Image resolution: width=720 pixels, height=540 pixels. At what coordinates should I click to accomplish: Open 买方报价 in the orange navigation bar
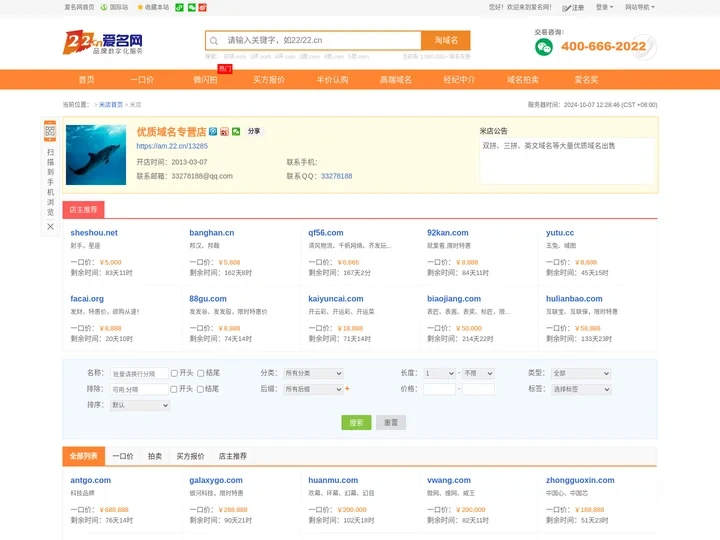pos(269,80)
